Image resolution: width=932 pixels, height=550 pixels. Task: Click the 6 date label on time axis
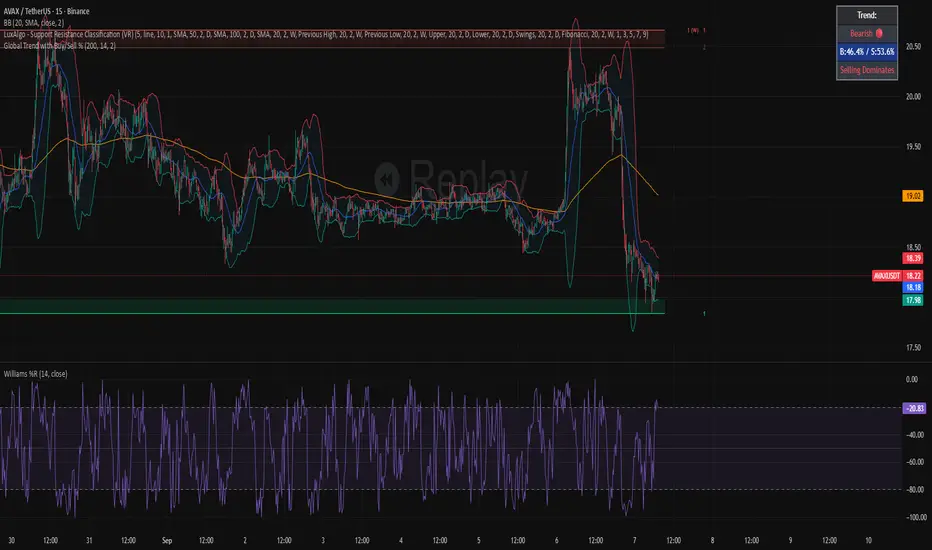tap(556, 540)
